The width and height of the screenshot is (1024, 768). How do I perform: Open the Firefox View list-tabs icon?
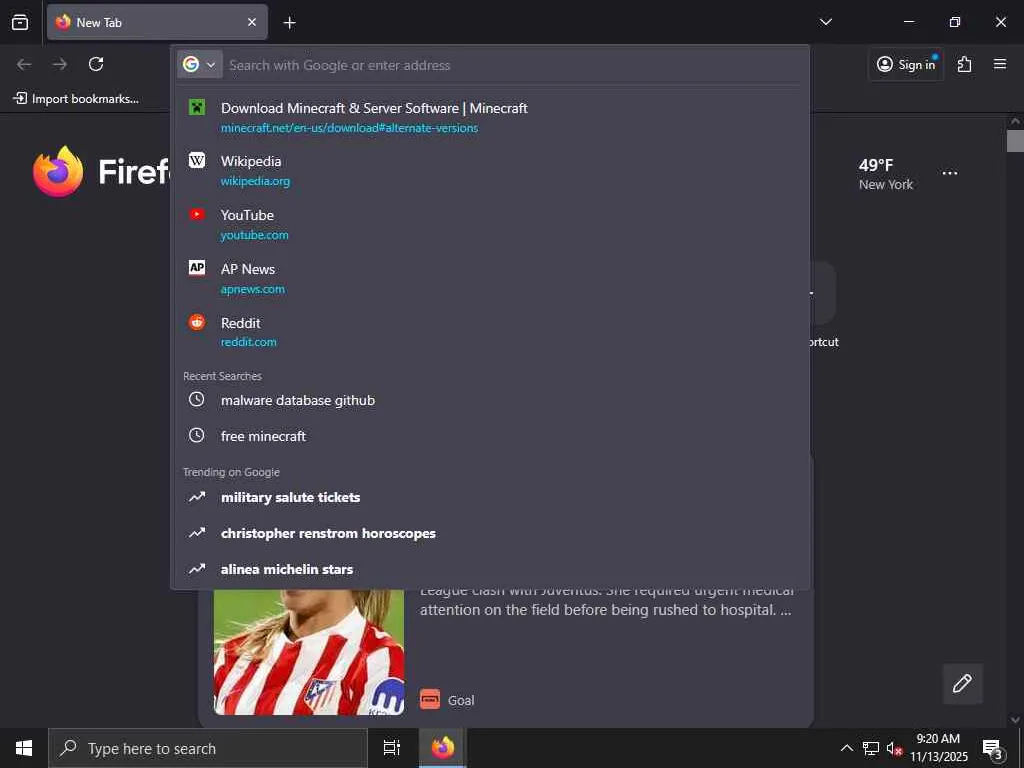click(x=20, y=22)
